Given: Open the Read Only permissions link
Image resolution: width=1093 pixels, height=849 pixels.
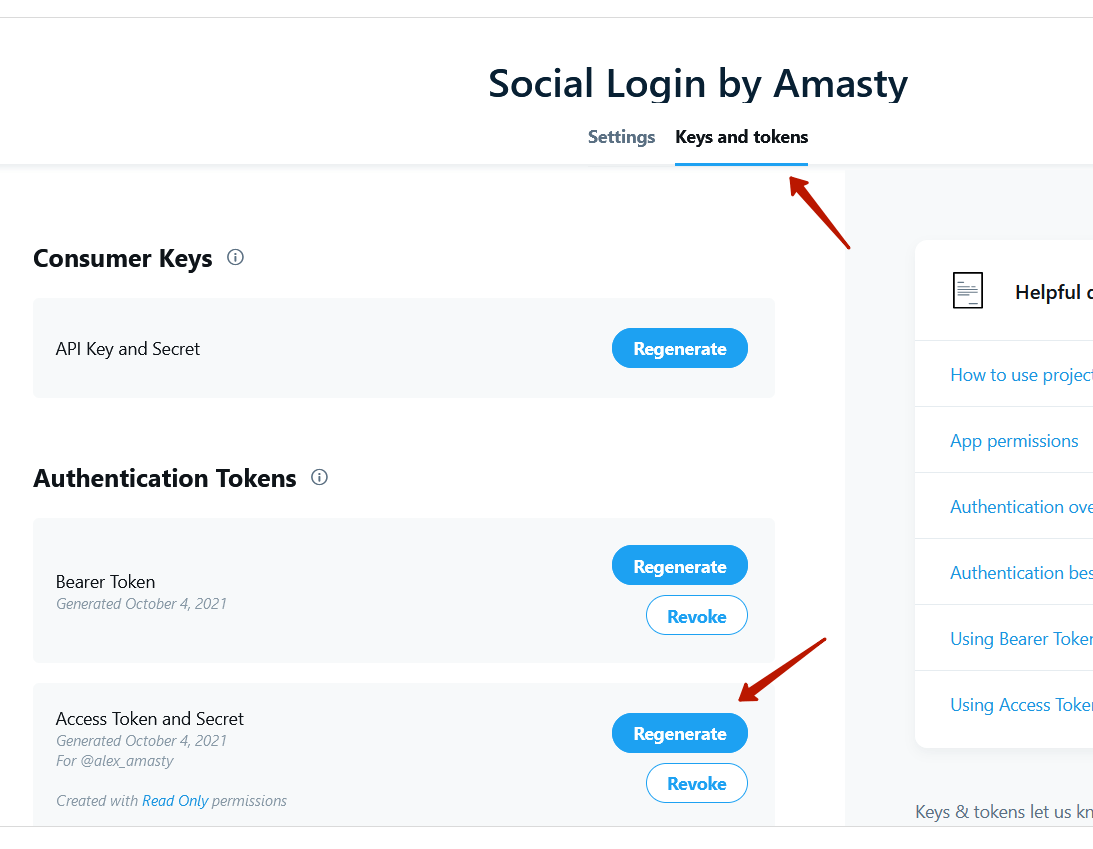Looking at the screenshot, I should (x=175, y=801).
